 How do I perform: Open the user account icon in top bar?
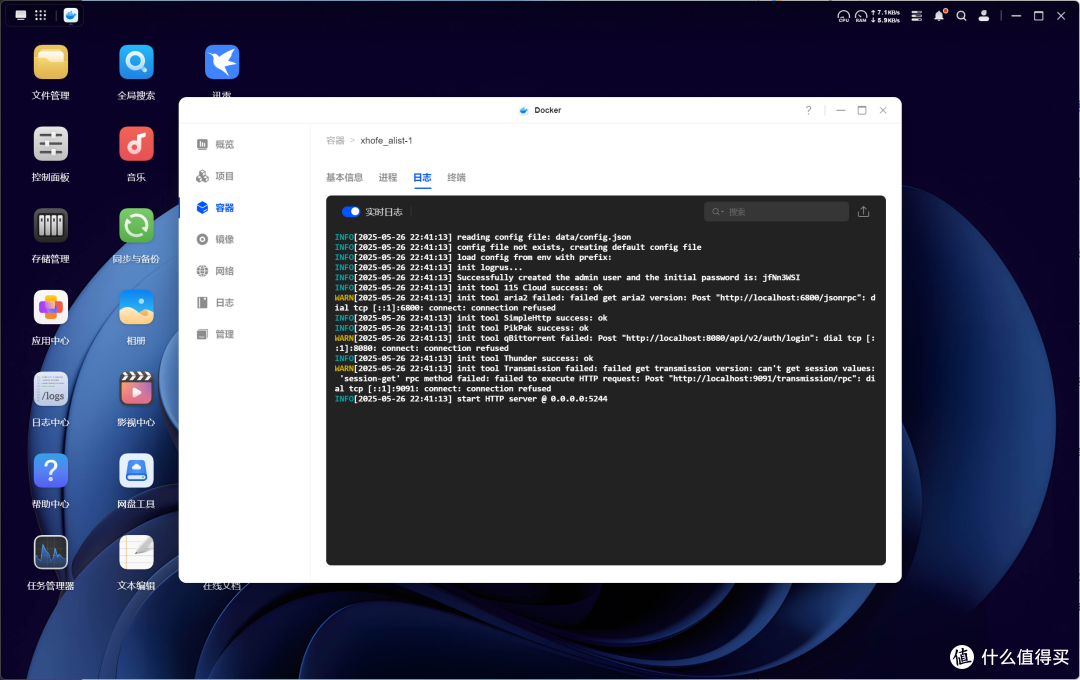984,16
